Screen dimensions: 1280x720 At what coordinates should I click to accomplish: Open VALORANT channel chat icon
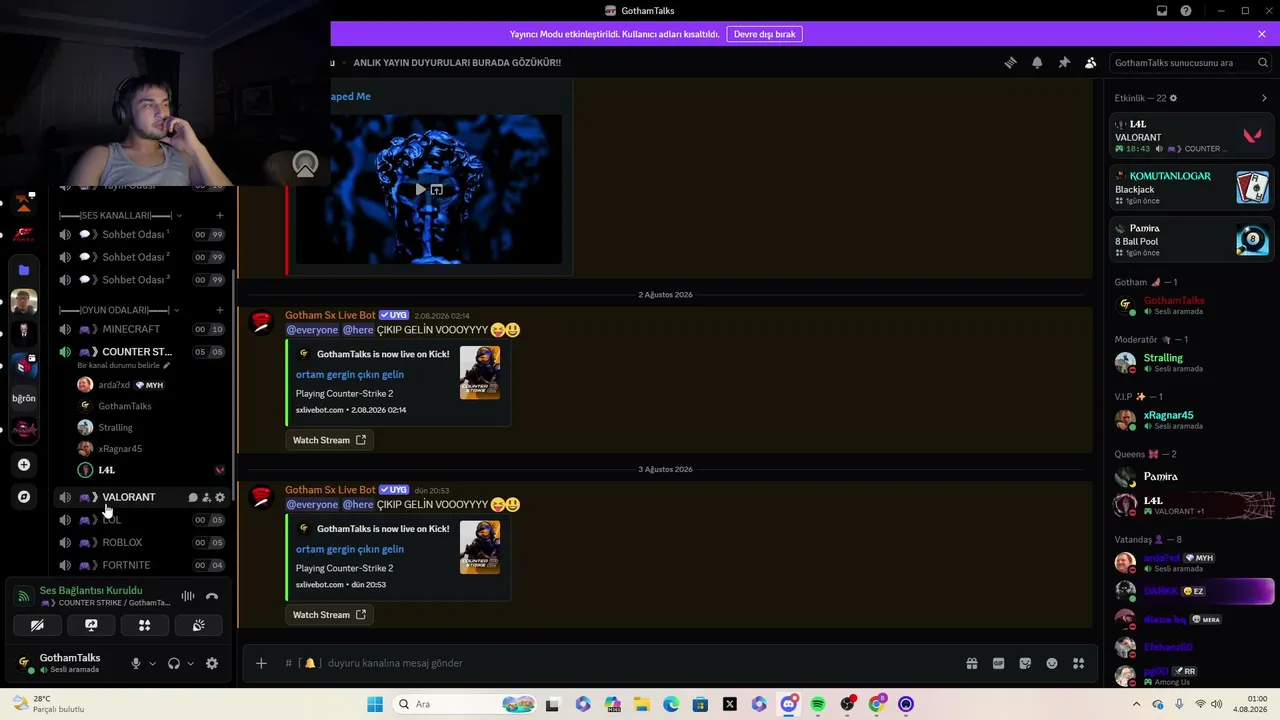click(193, 497)
